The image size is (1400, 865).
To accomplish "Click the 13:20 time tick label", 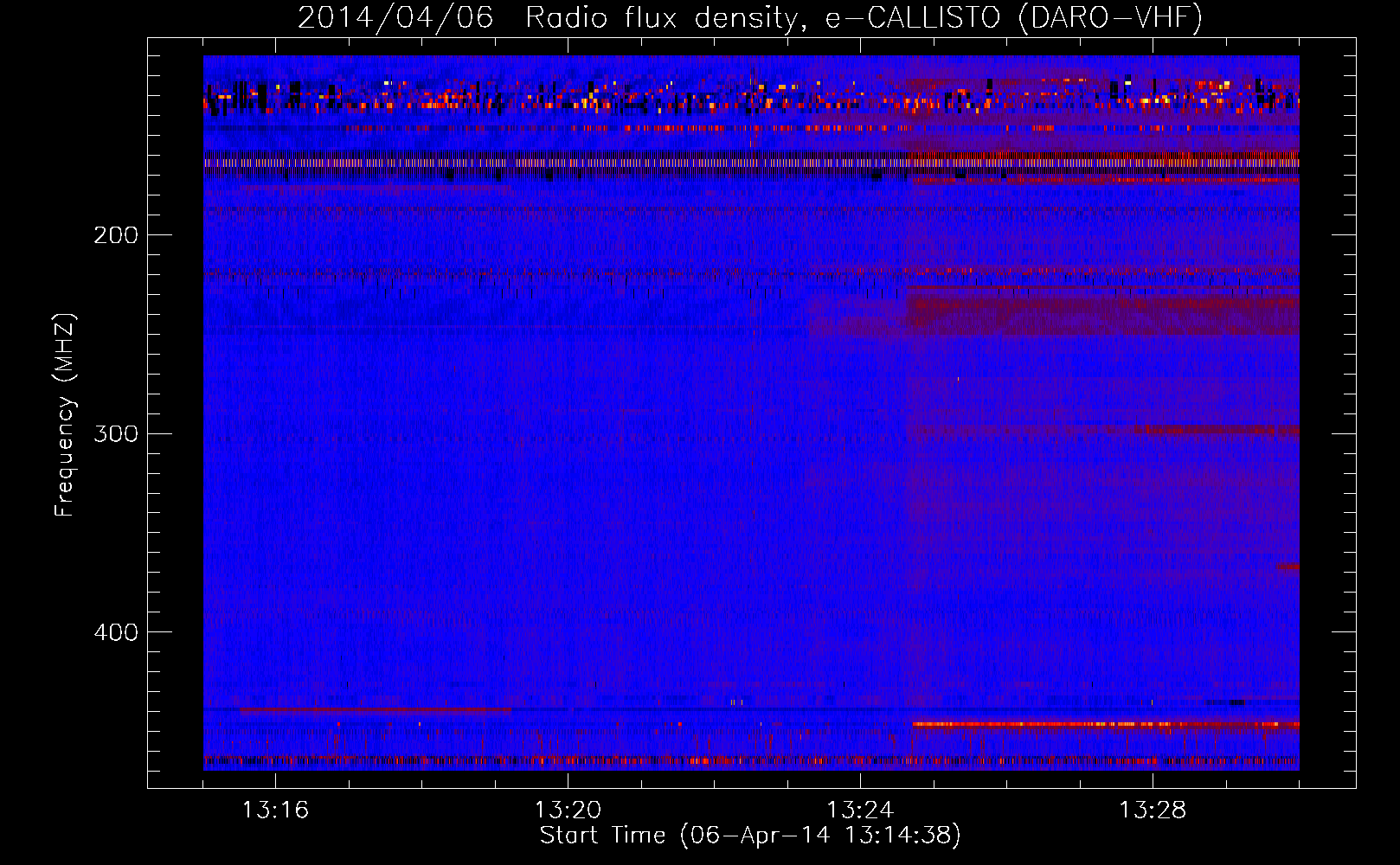I will point(568,810).
